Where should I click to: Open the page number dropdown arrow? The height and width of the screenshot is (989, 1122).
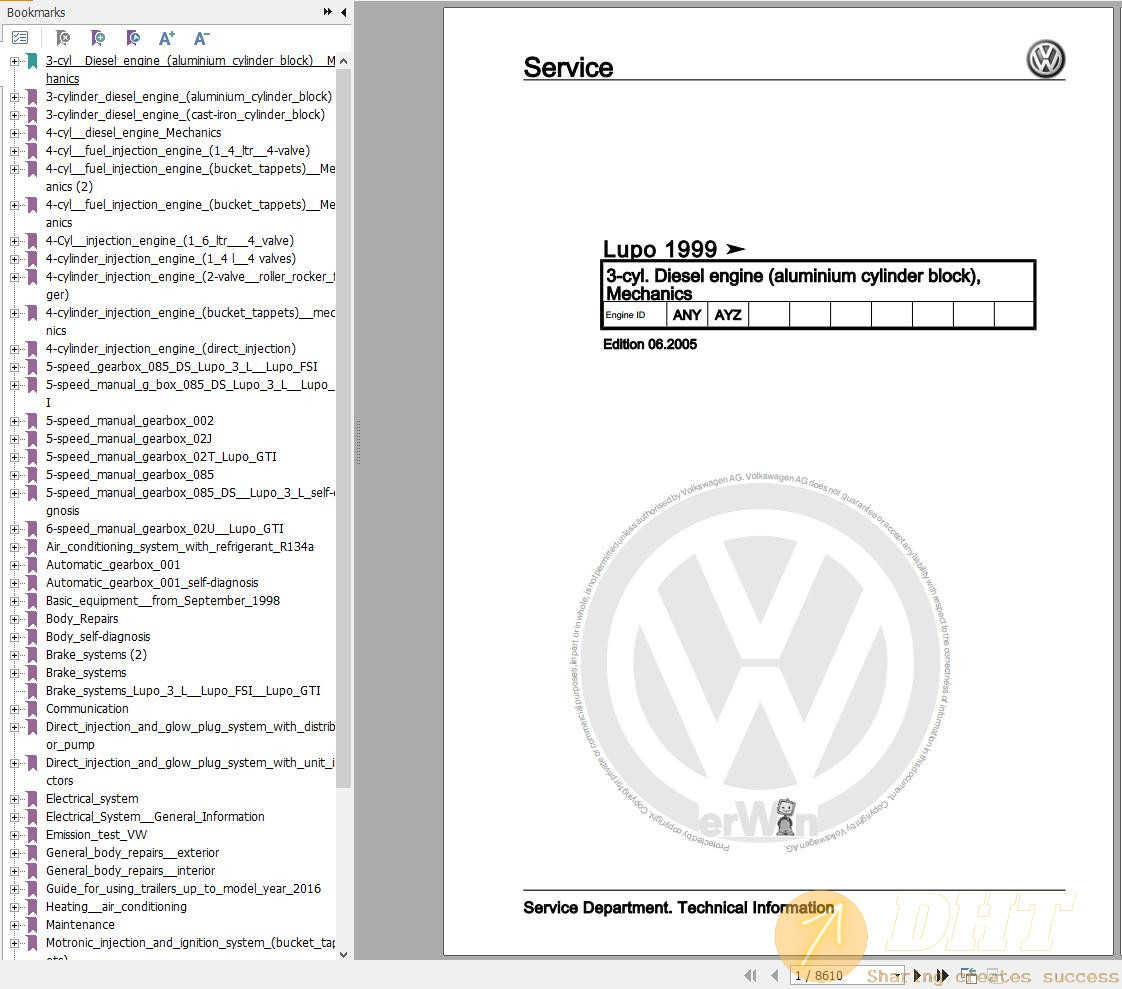point(897,975)
